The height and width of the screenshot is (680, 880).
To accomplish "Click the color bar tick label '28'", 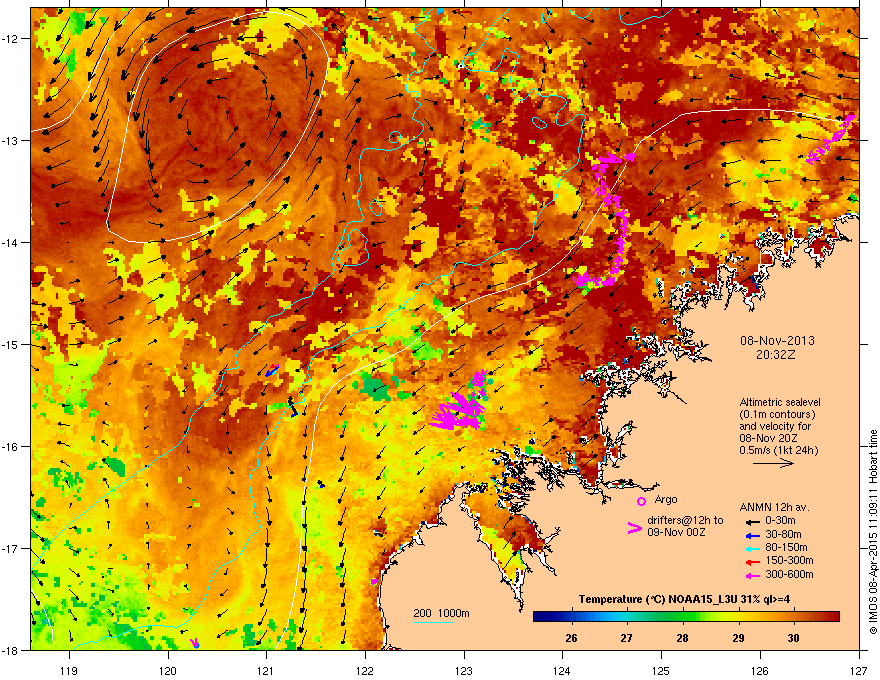I will [x=682, y=638].
